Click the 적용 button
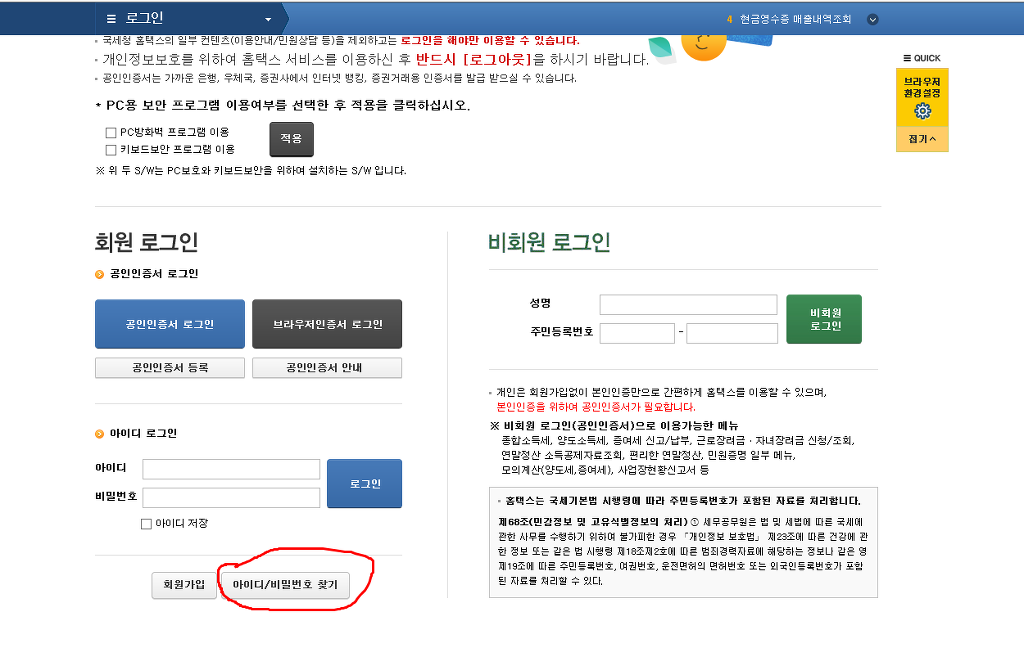 click(291, 138)
